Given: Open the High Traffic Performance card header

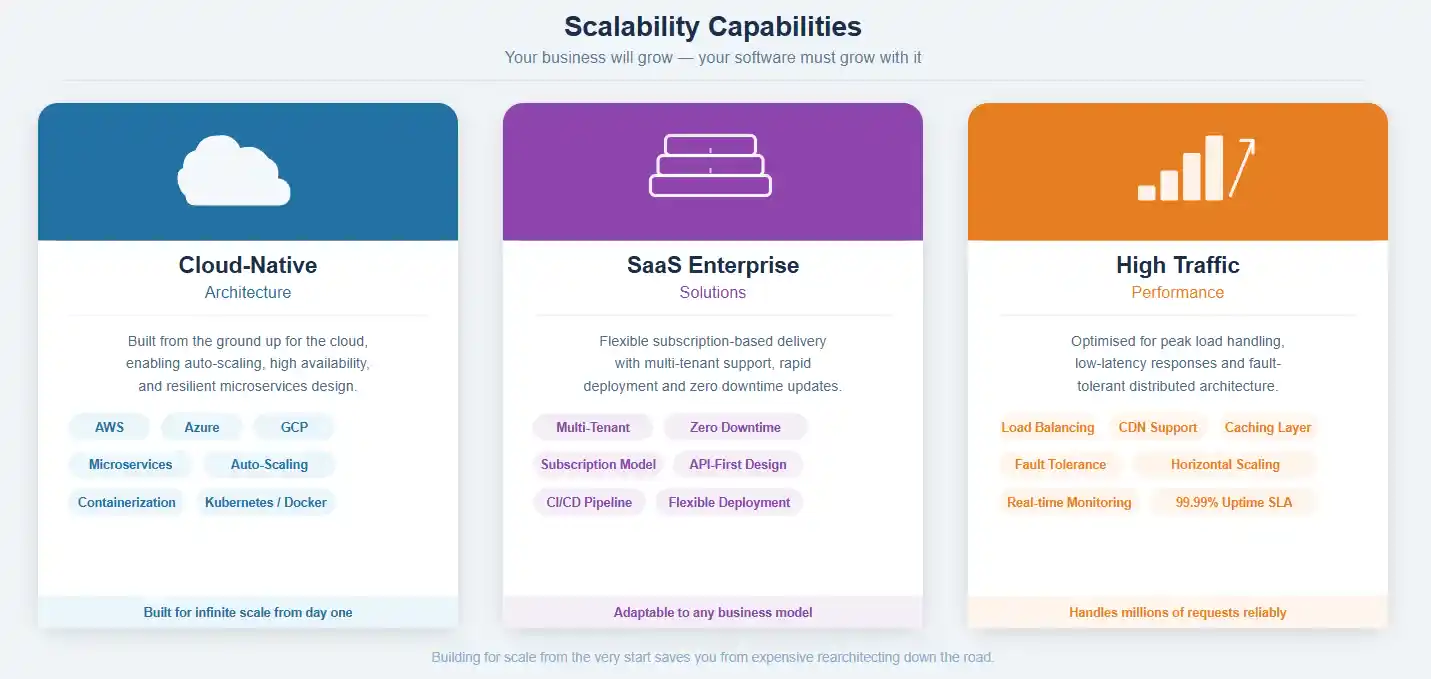Looking at the screenshot, I should coord(1177,277).
